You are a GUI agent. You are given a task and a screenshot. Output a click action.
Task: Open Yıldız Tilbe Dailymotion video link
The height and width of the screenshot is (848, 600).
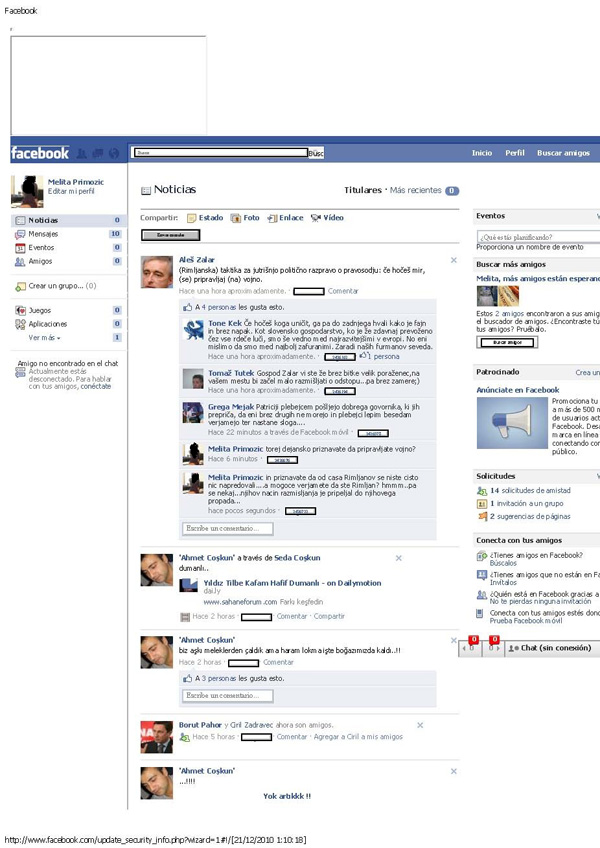coord(292,583)
